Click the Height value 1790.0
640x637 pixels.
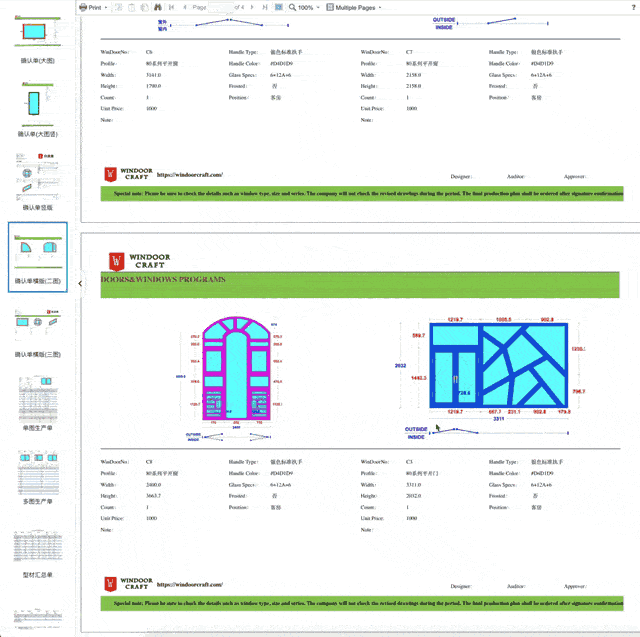point(154,86)
